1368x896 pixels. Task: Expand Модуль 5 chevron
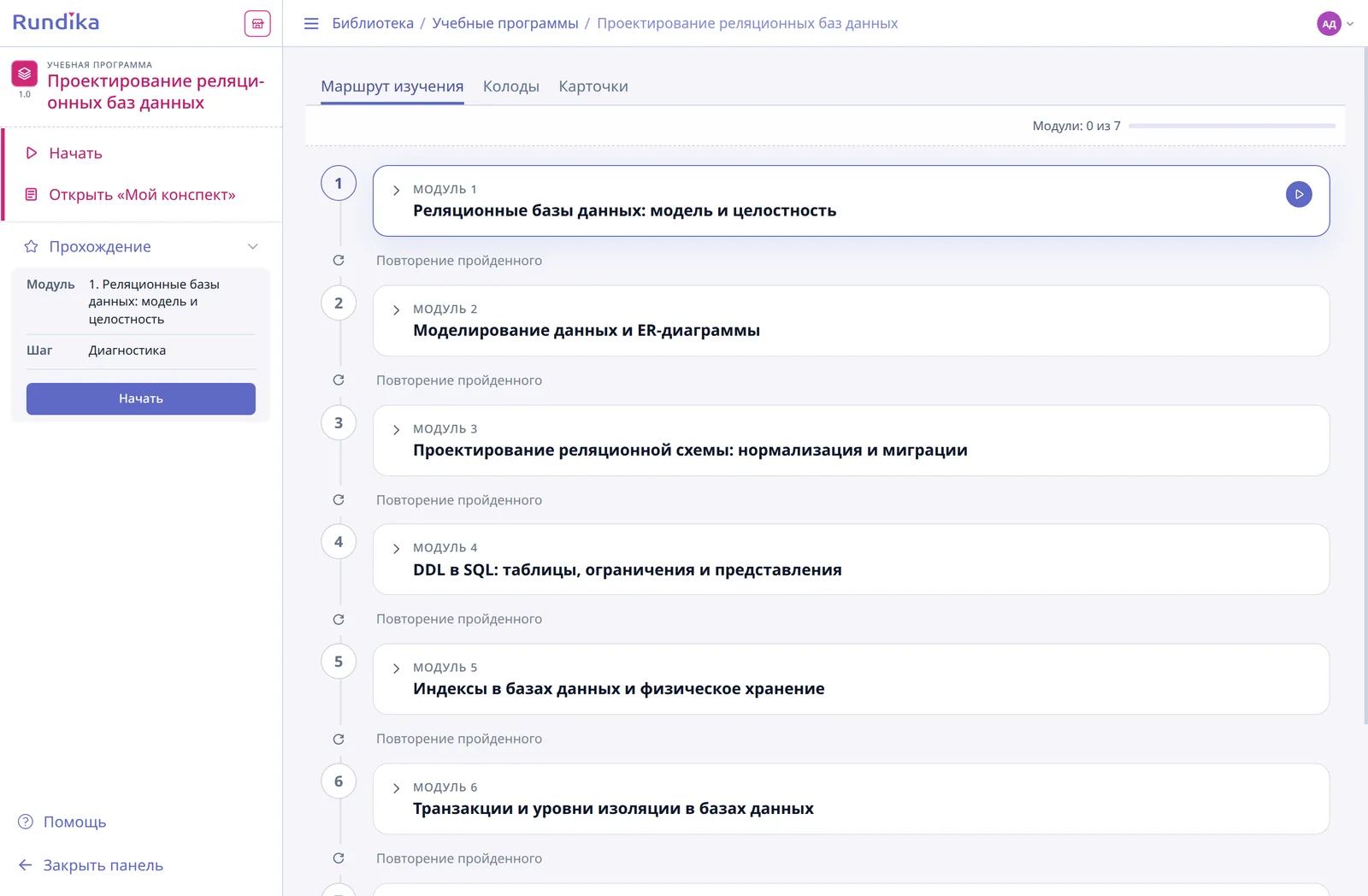[x=396, y=668]
